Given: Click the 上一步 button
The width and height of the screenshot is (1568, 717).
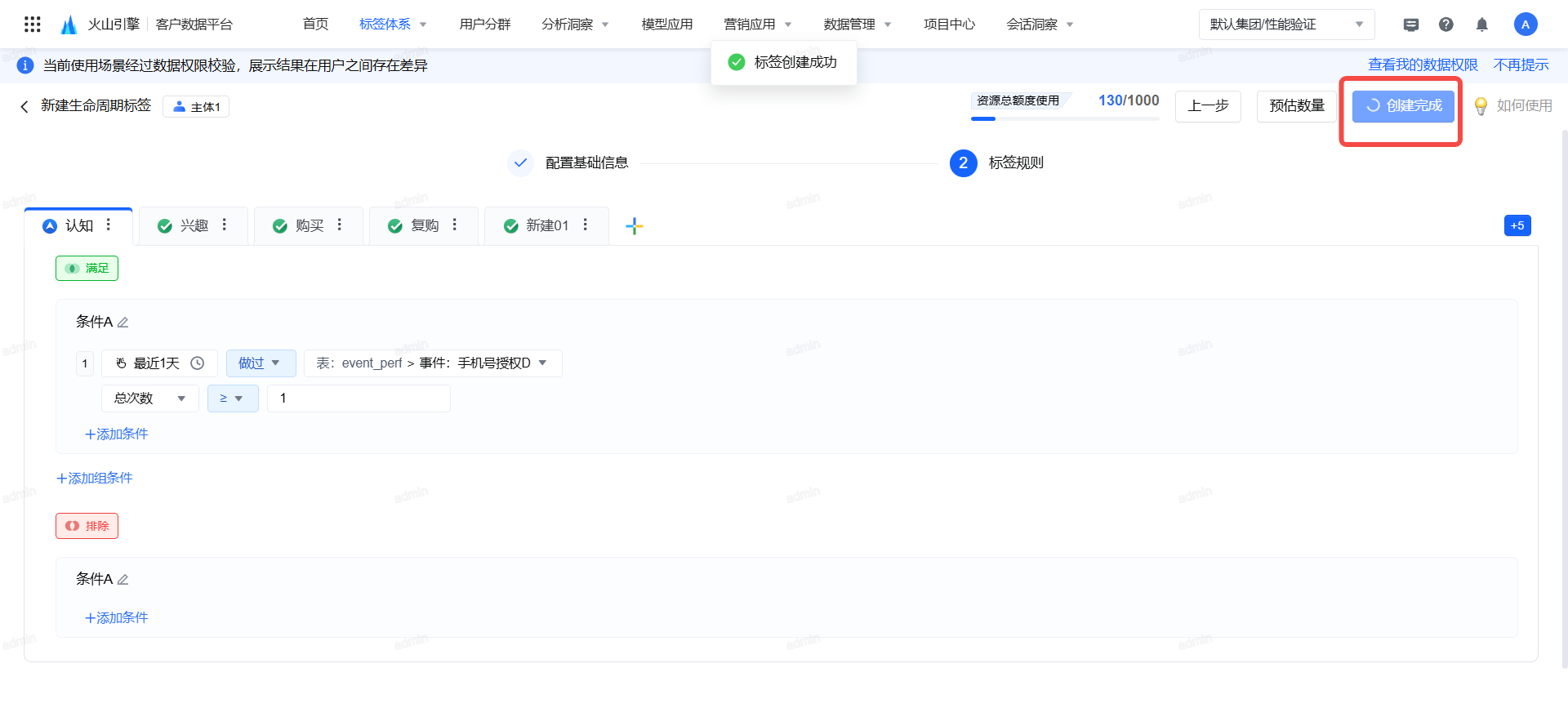Looking at the screenshot, I should coord(1208,106).
